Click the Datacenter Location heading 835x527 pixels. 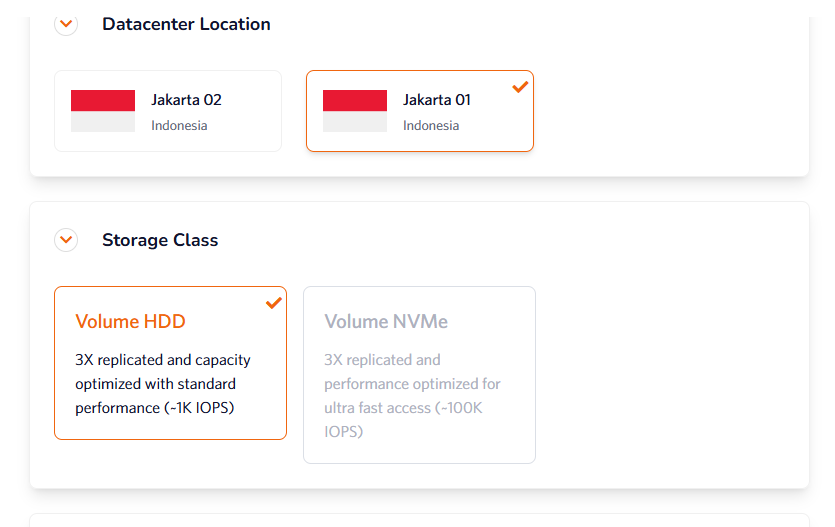coord(186,24)
